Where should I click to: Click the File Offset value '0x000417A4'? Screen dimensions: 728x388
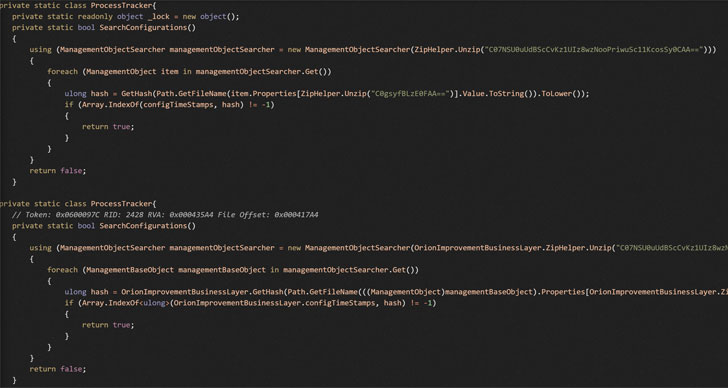[x=297, y=215]
